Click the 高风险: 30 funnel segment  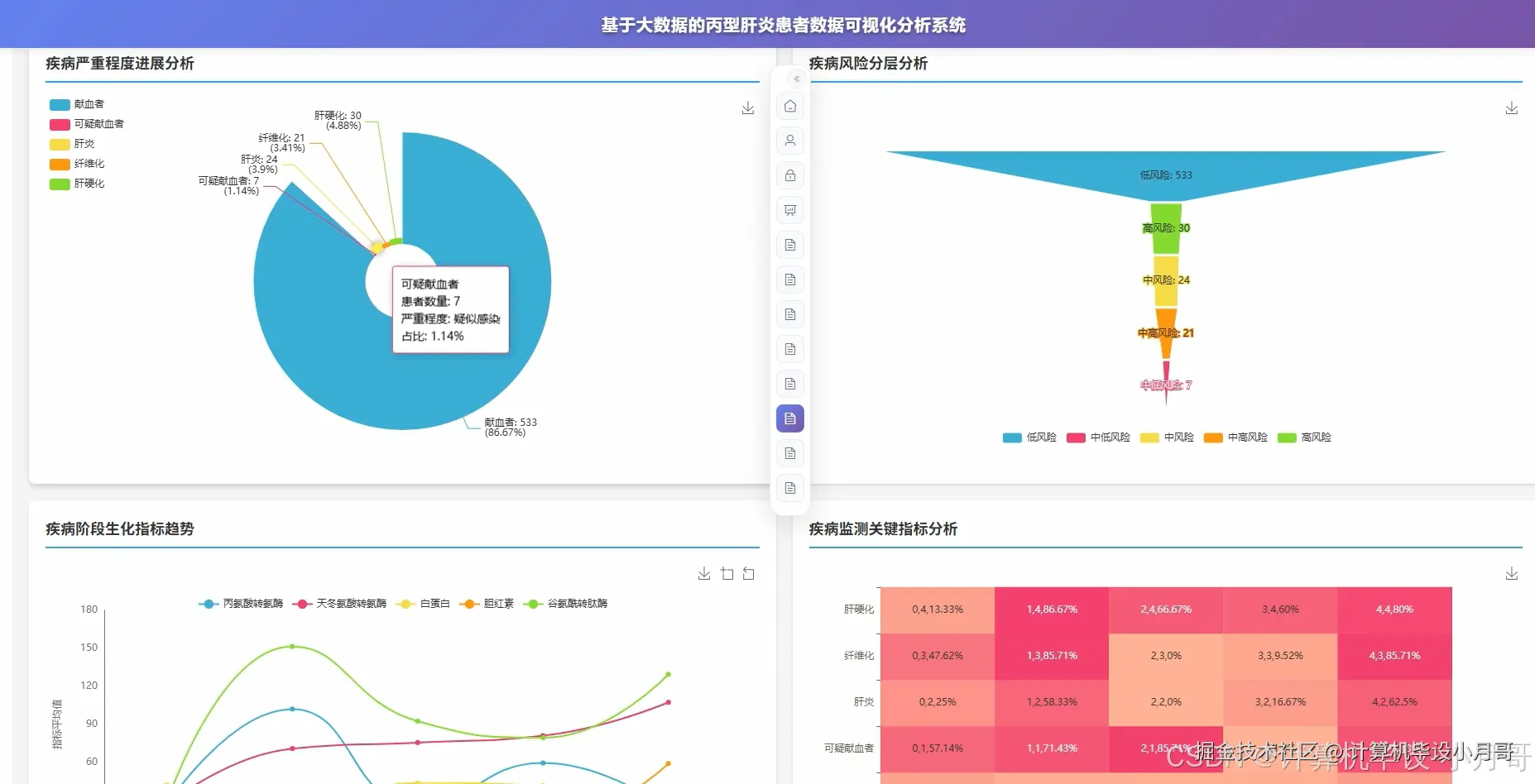click(x=1165, y=226)
